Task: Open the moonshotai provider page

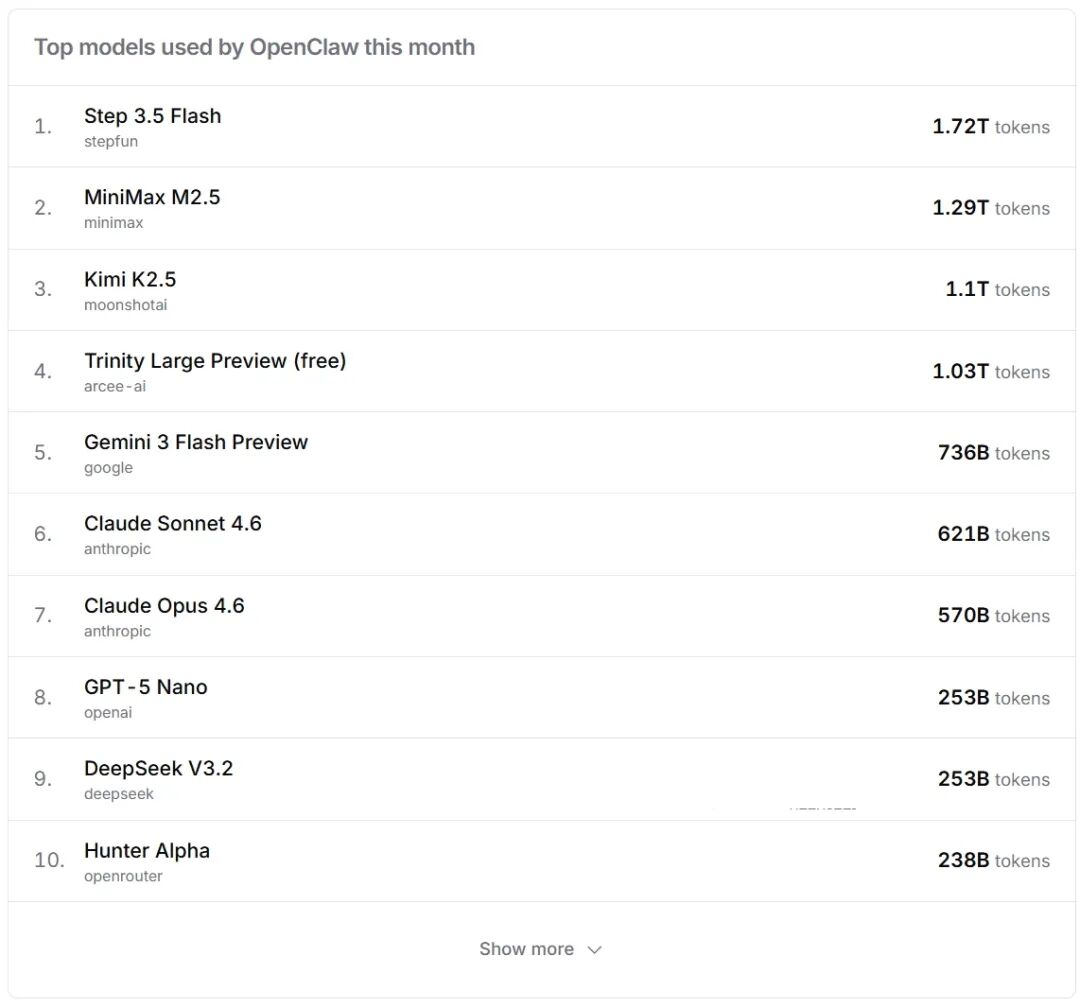Action: point(125,305)
